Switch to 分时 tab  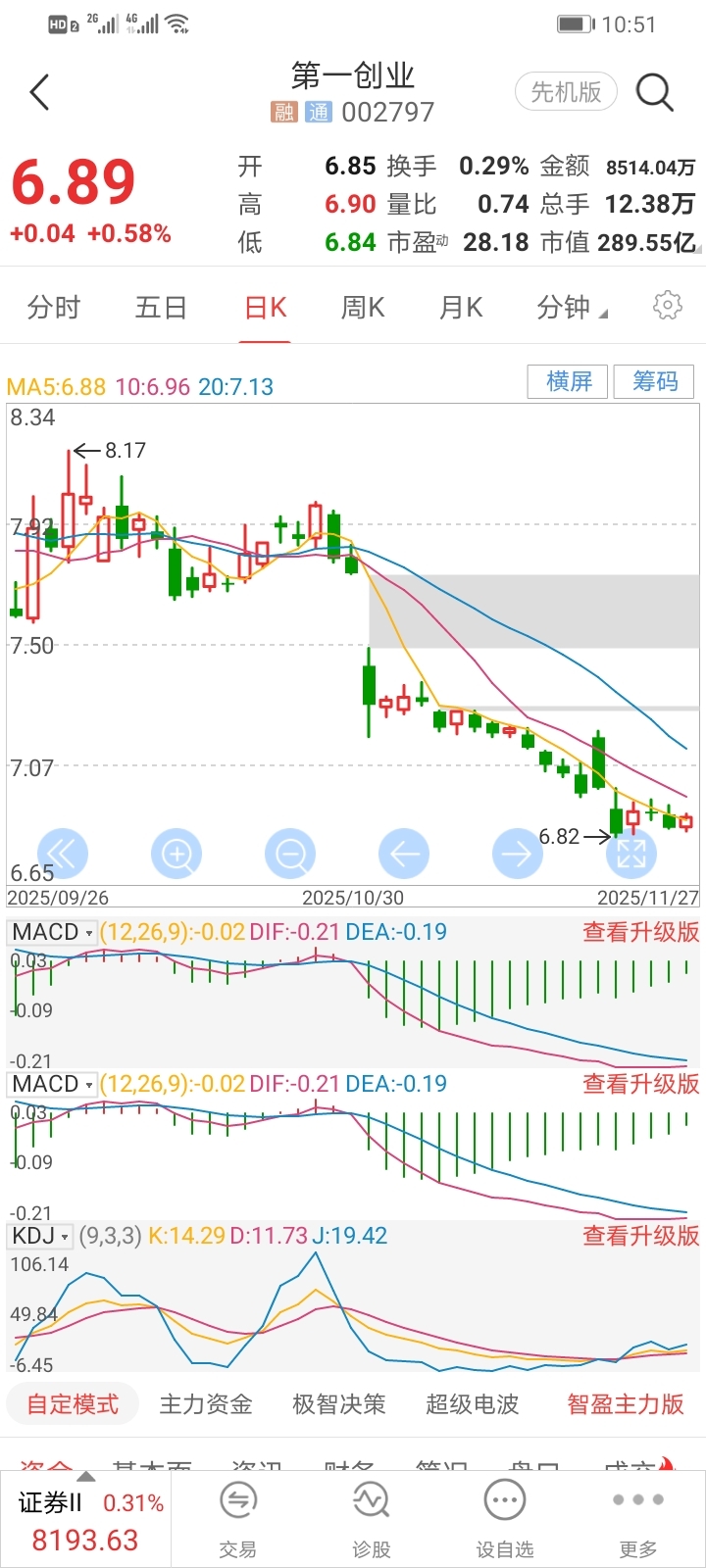click(x=54, y=308)
